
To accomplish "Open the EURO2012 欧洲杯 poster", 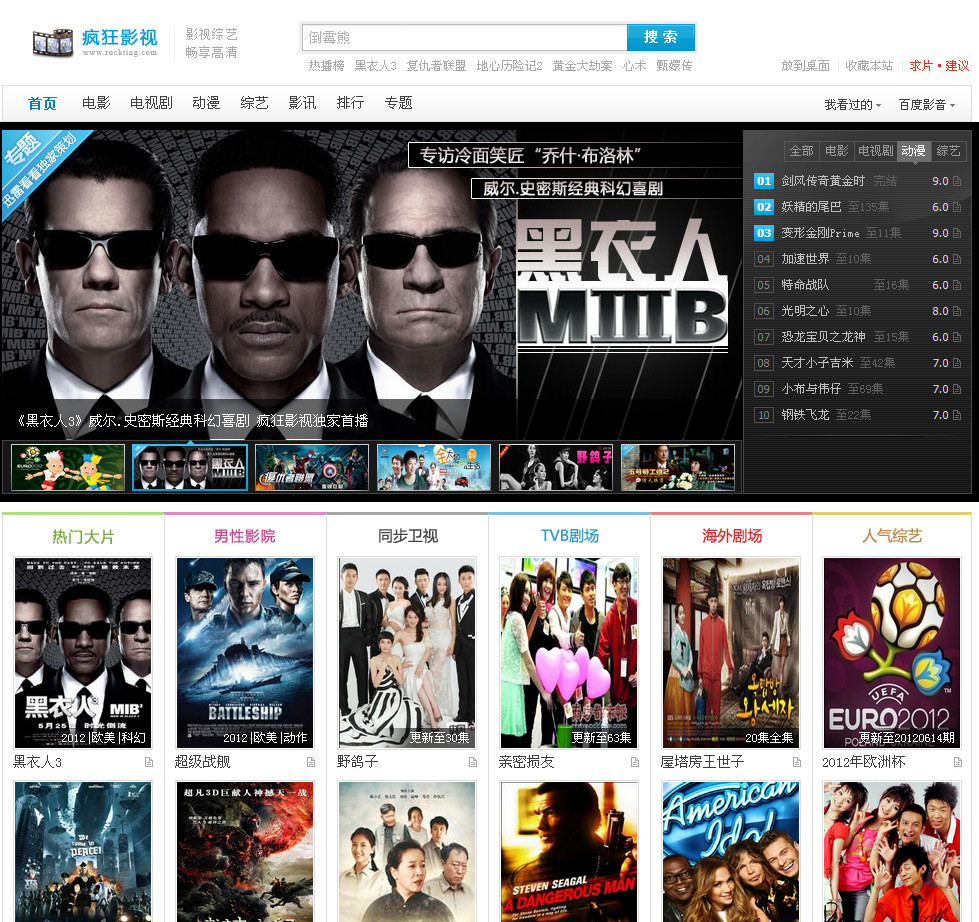I will [892, 653].
